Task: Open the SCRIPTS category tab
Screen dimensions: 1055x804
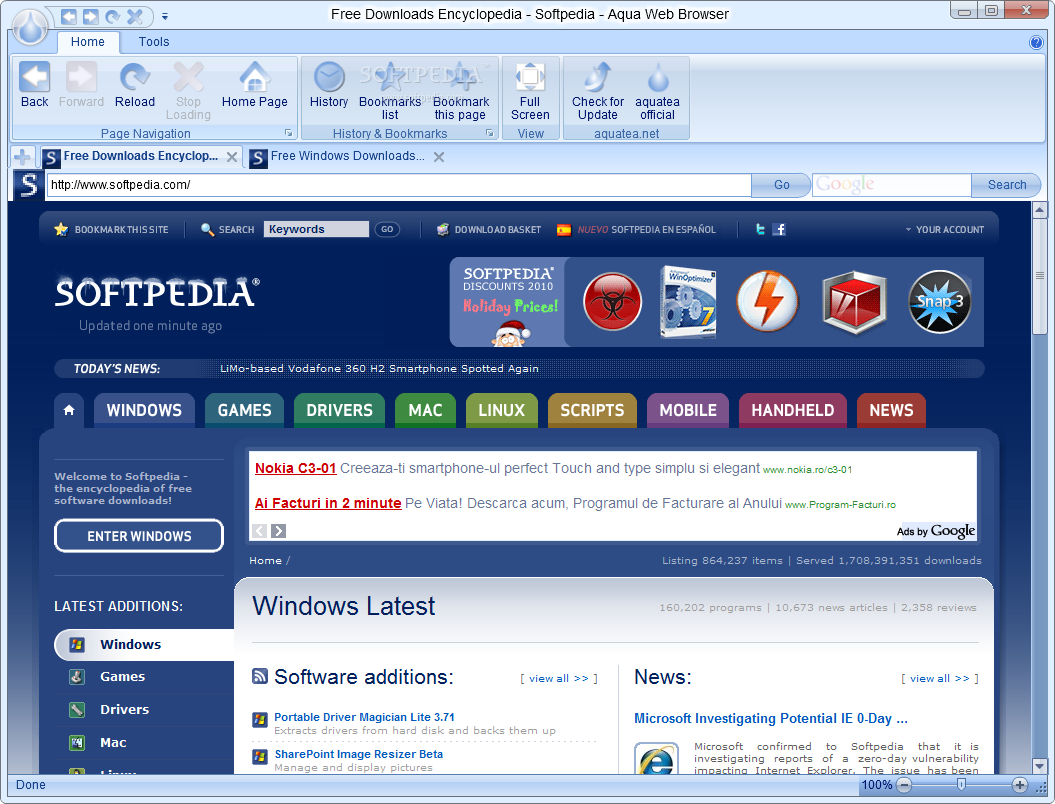Action: point(592,410)
